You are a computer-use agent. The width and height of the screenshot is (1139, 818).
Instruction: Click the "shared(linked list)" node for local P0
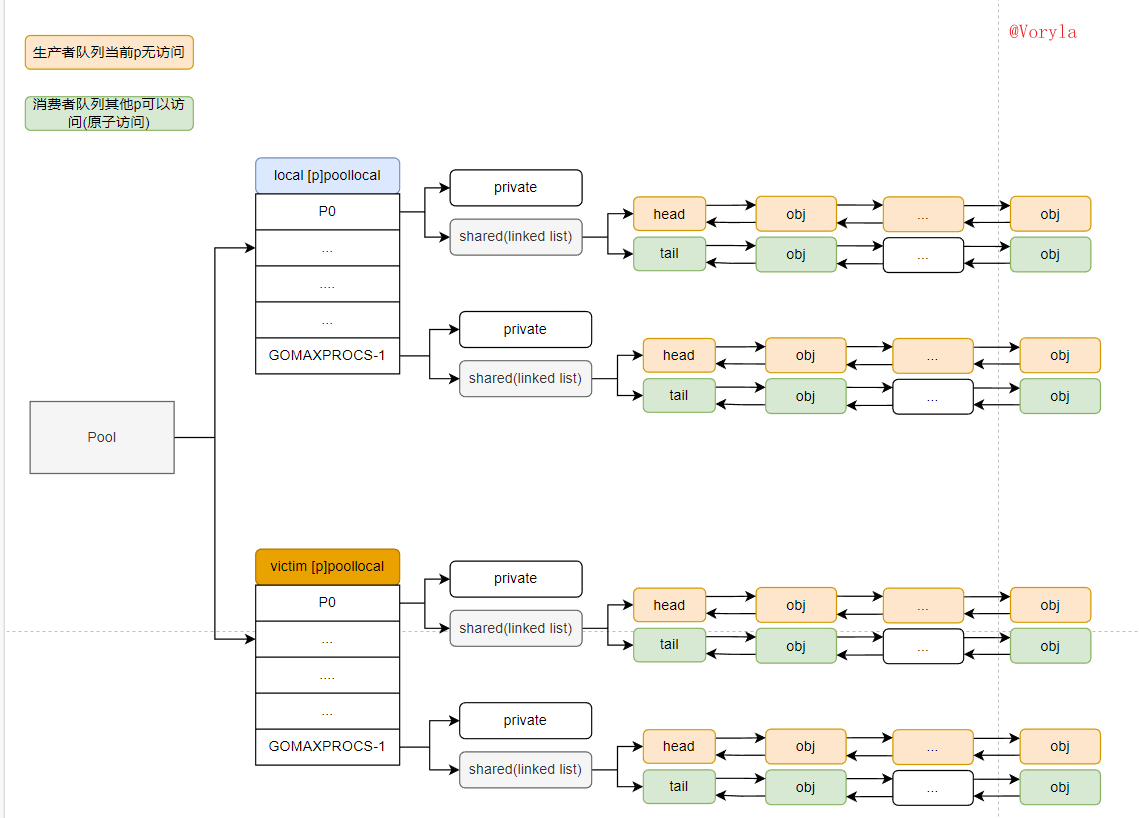515,236
